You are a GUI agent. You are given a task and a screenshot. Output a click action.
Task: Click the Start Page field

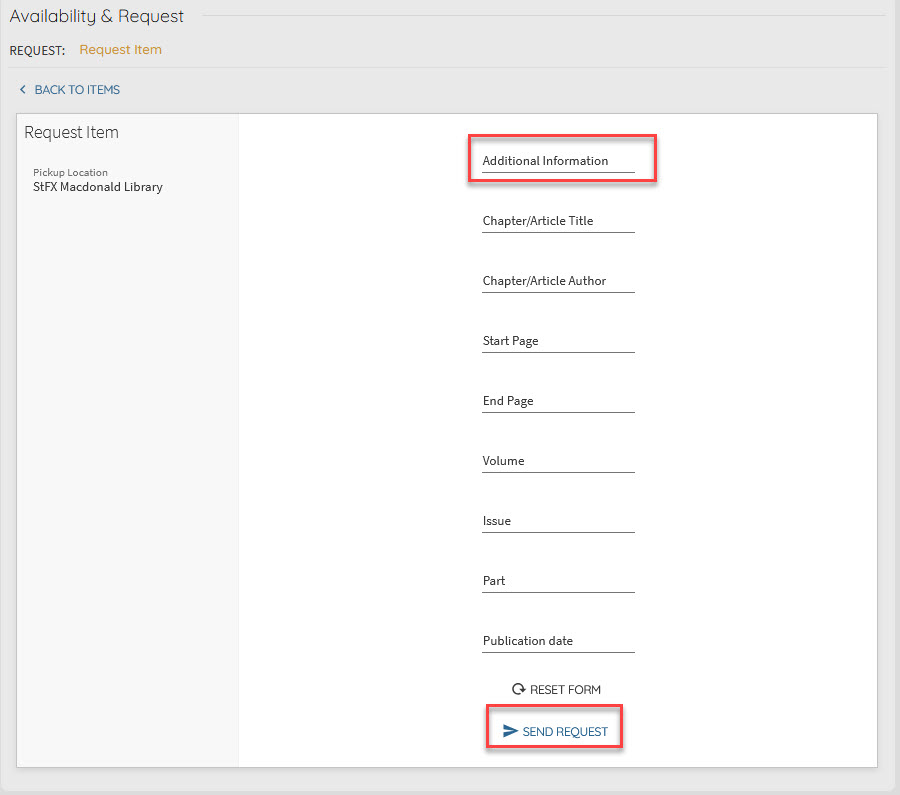click(558, 341)
